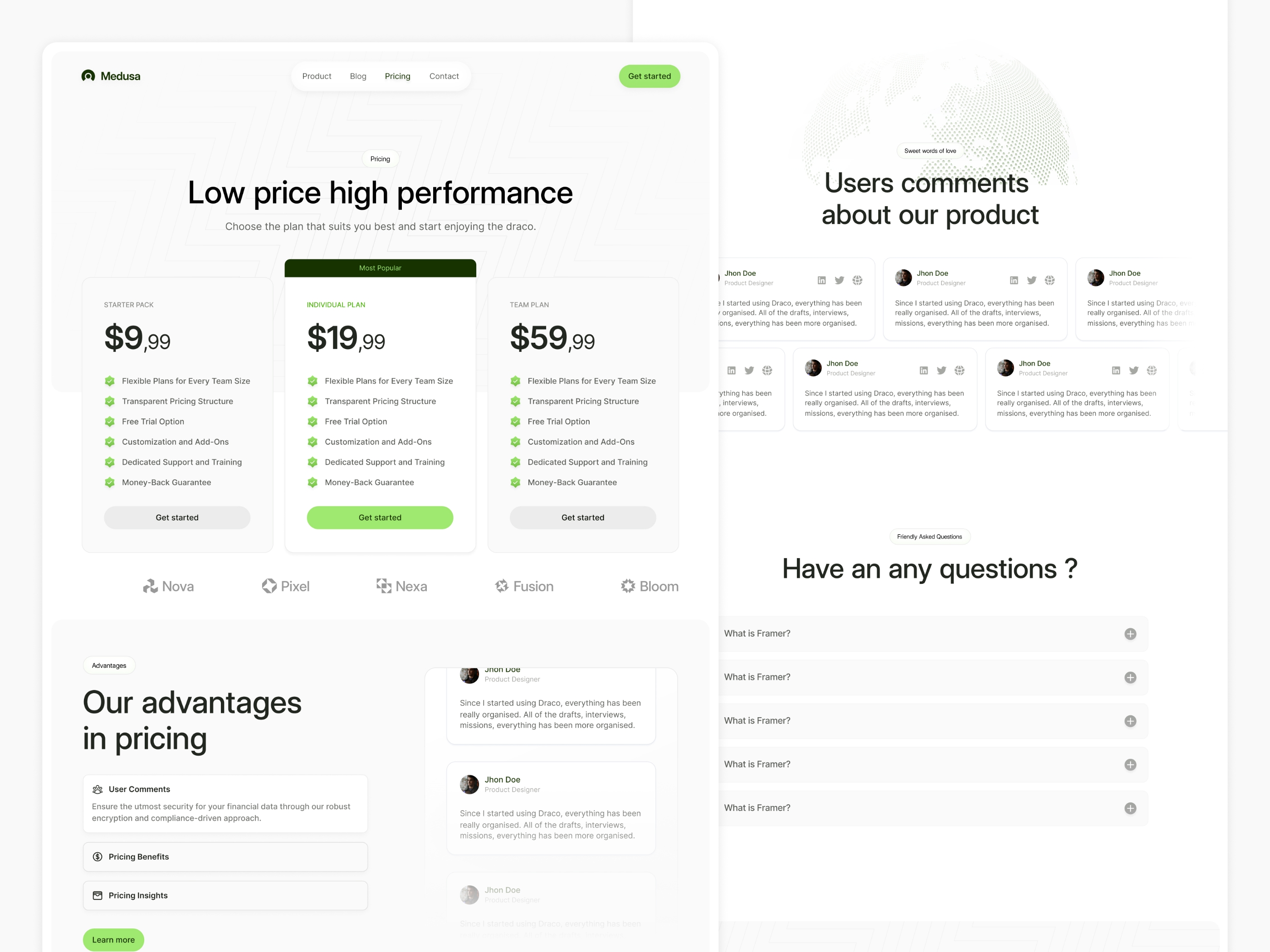This screenshot has width=1270, height=952.
Task: Select the Pricing nav menu item
Action: pyautogui.click(x=397, y=76)
